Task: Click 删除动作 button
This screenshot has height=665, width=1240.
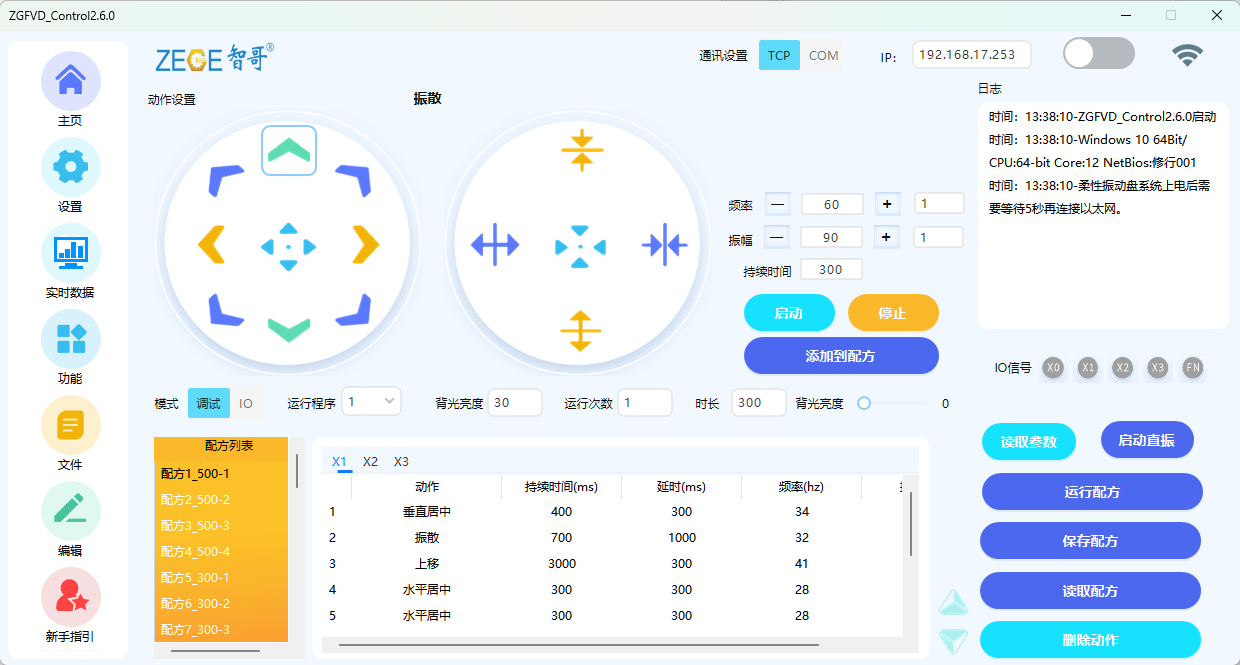Action: pos(1091,640)
